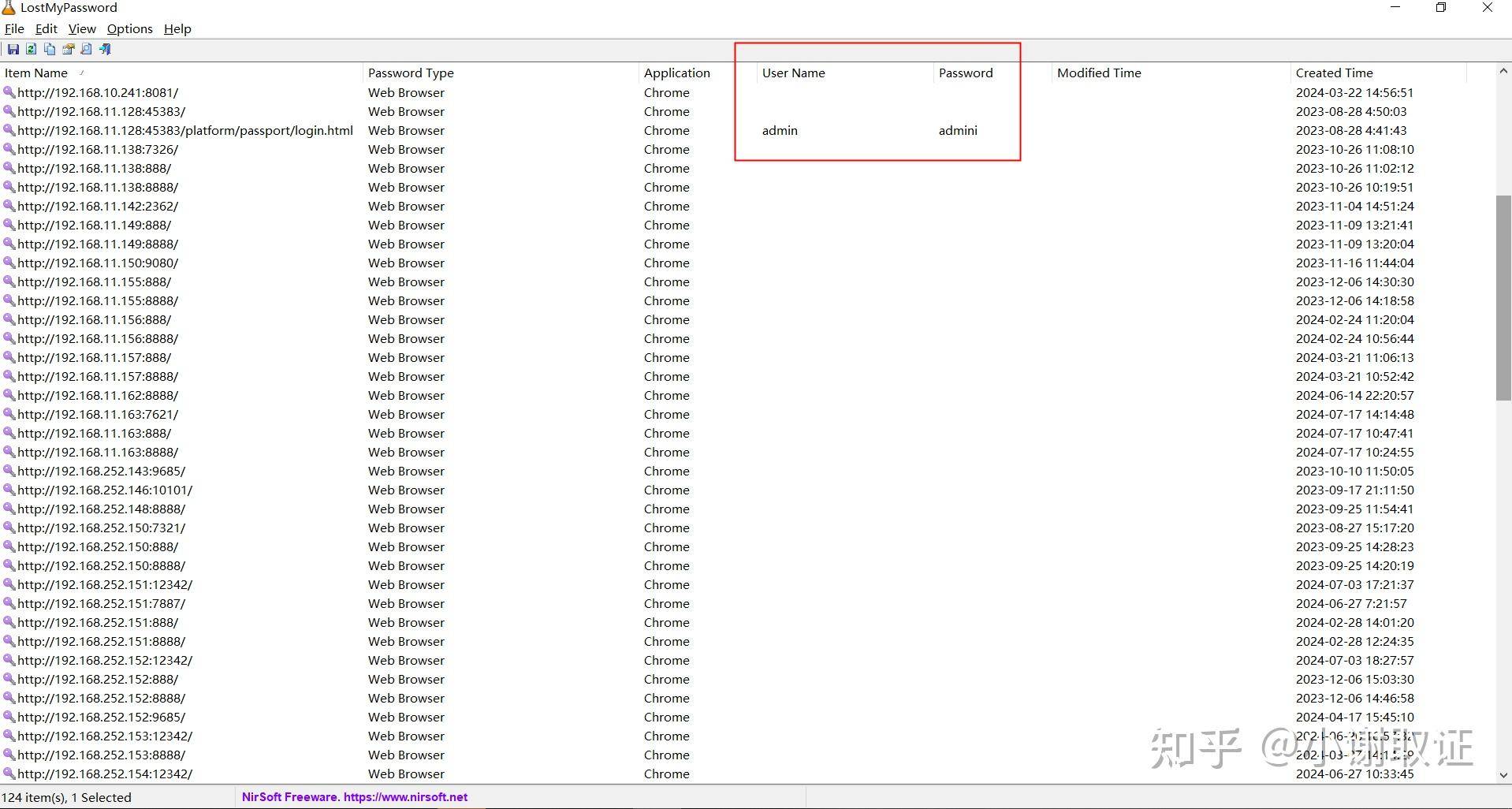Sort by the Modified Time column header
The width and height of the screenshot is (1512, 809).
[x=1171, y=73]
